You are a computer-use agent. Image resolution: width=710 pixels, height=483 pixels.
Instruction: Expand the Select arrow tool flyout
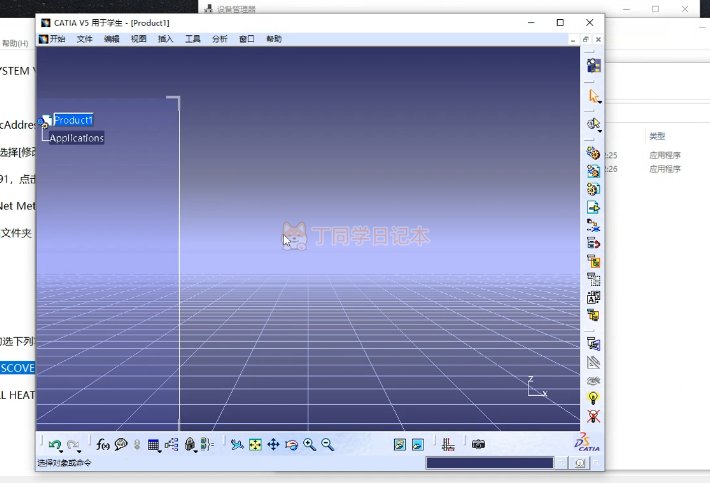(x=600, y=103)
